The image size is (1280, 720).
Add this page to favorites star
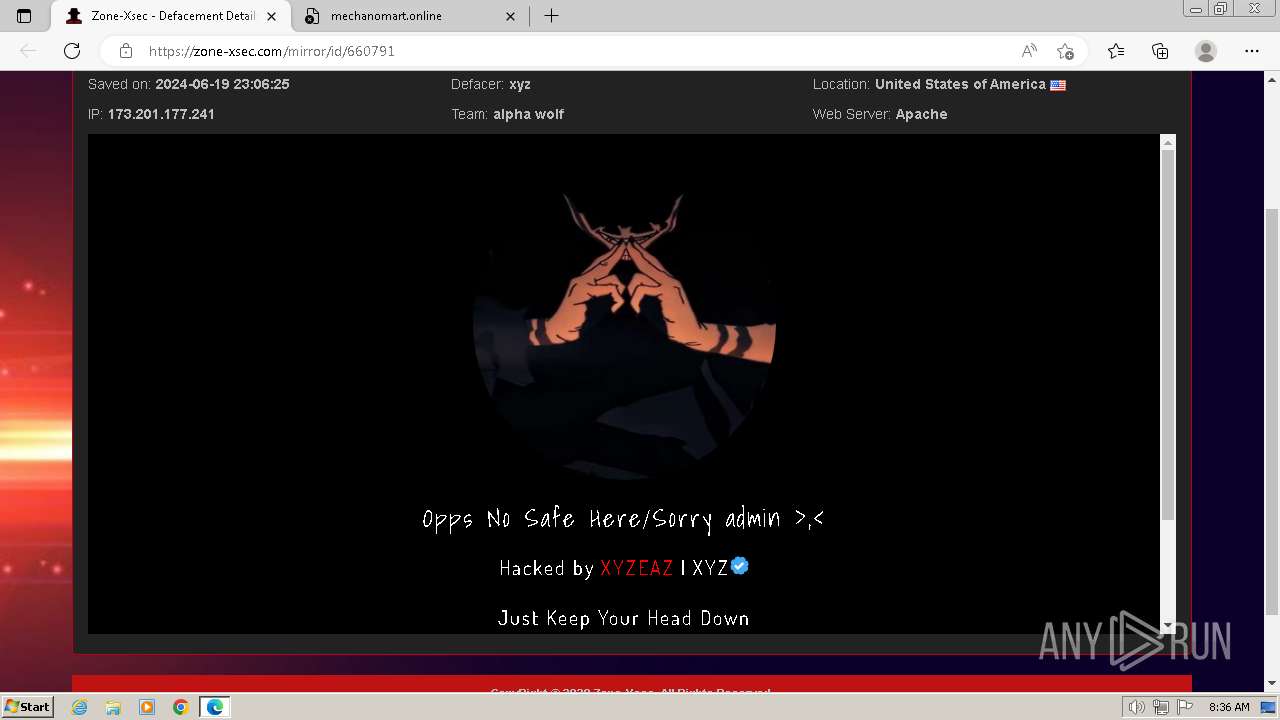tap(1065, 51)
